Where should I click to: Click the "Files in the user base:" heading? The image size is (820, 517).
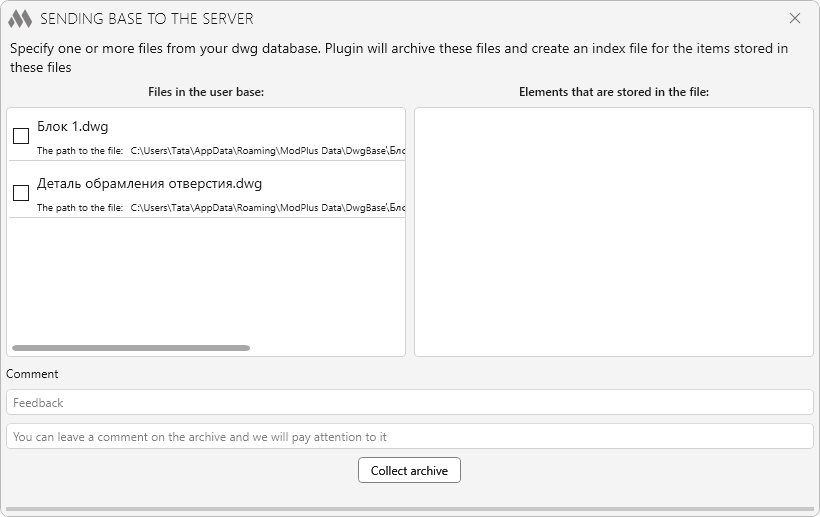206,92
